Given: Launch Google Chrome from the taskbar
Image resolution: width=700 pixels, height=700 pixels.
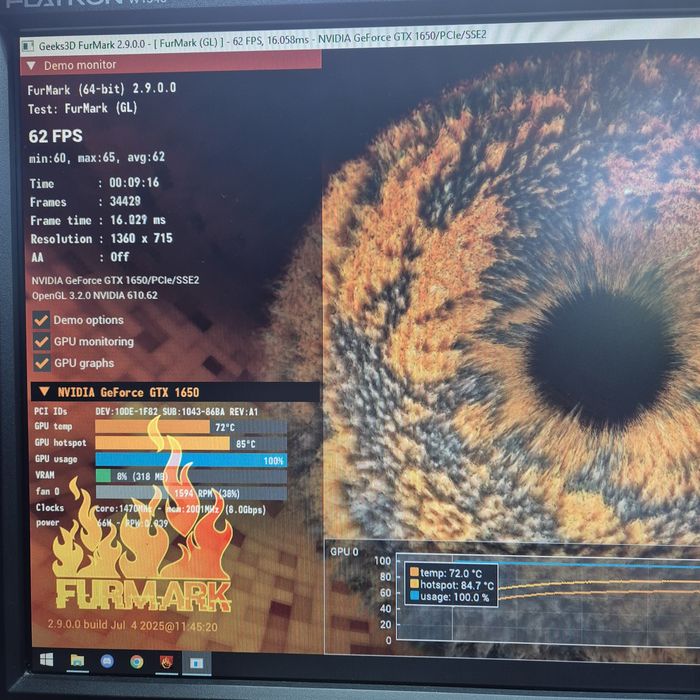Looking at the screenshot, I should [x=137, y=662].
